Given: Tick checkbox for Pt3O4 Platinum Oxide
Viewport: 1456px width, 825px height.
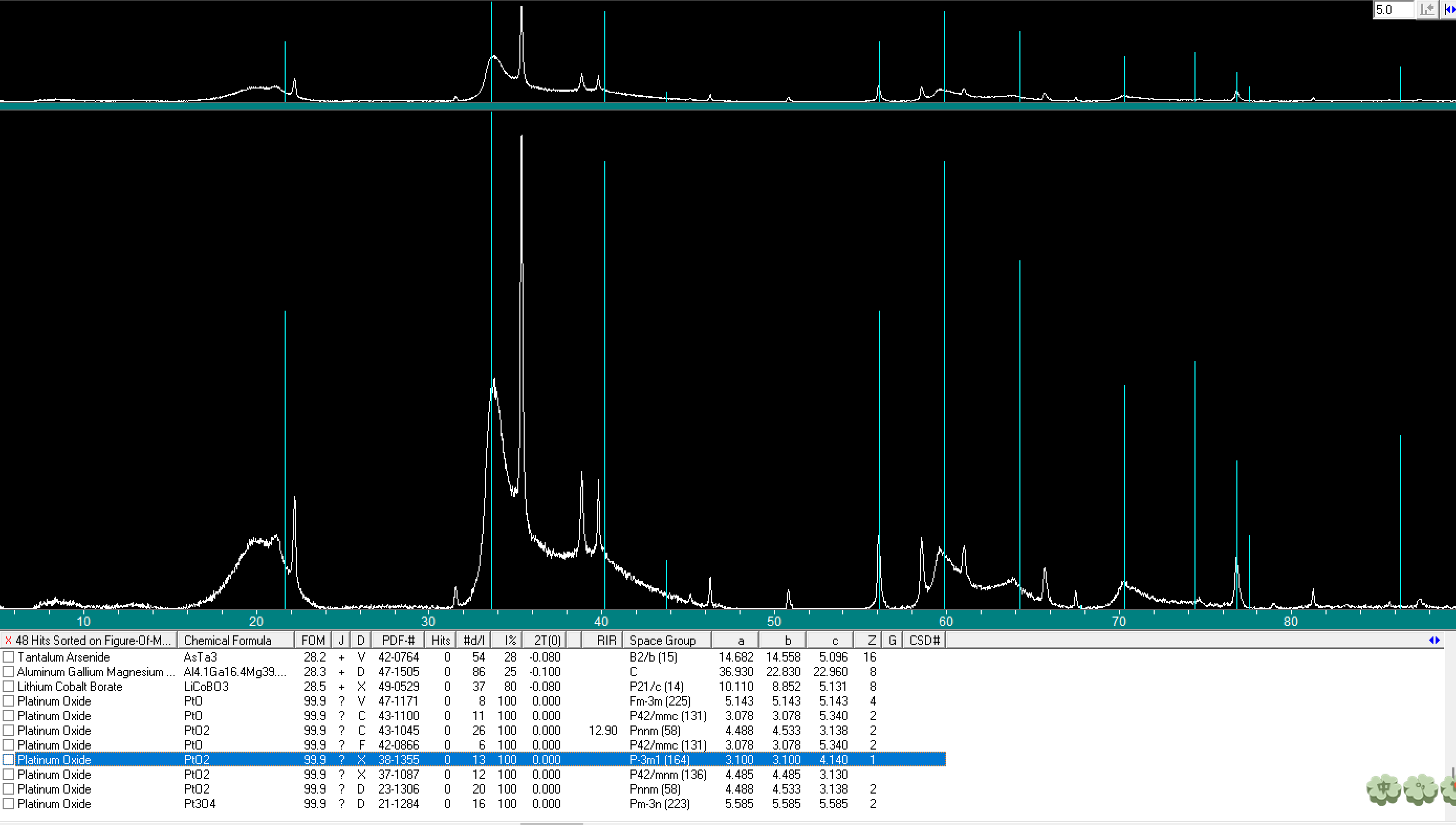Looking at the screenshot, I should point(8,804).
